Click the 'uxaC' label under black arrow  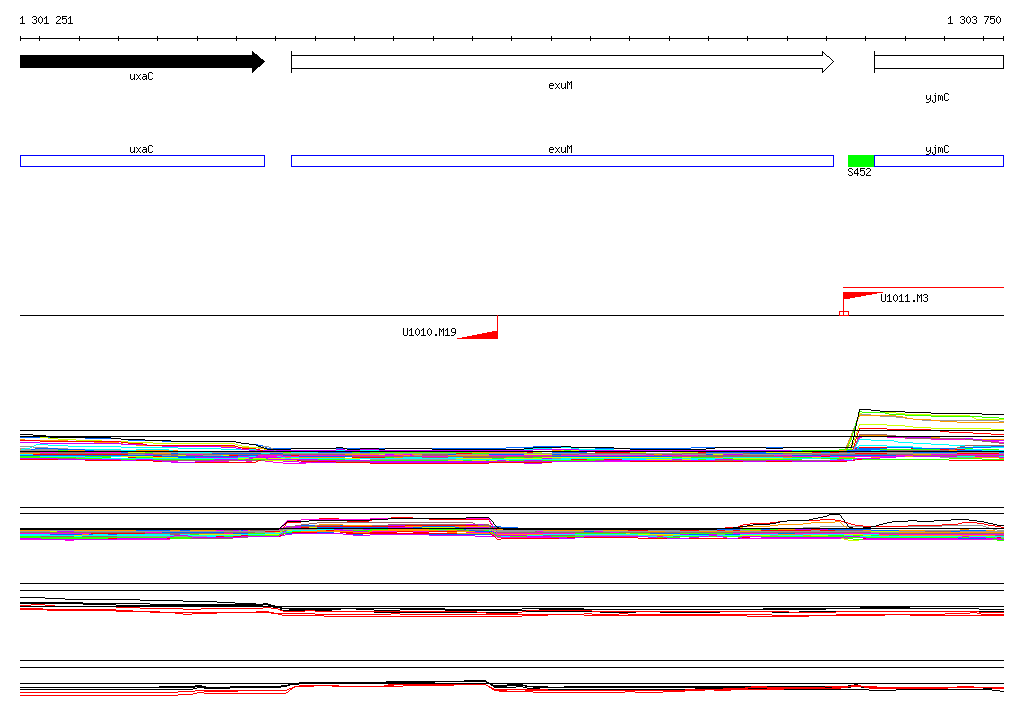tap(141, 76)
